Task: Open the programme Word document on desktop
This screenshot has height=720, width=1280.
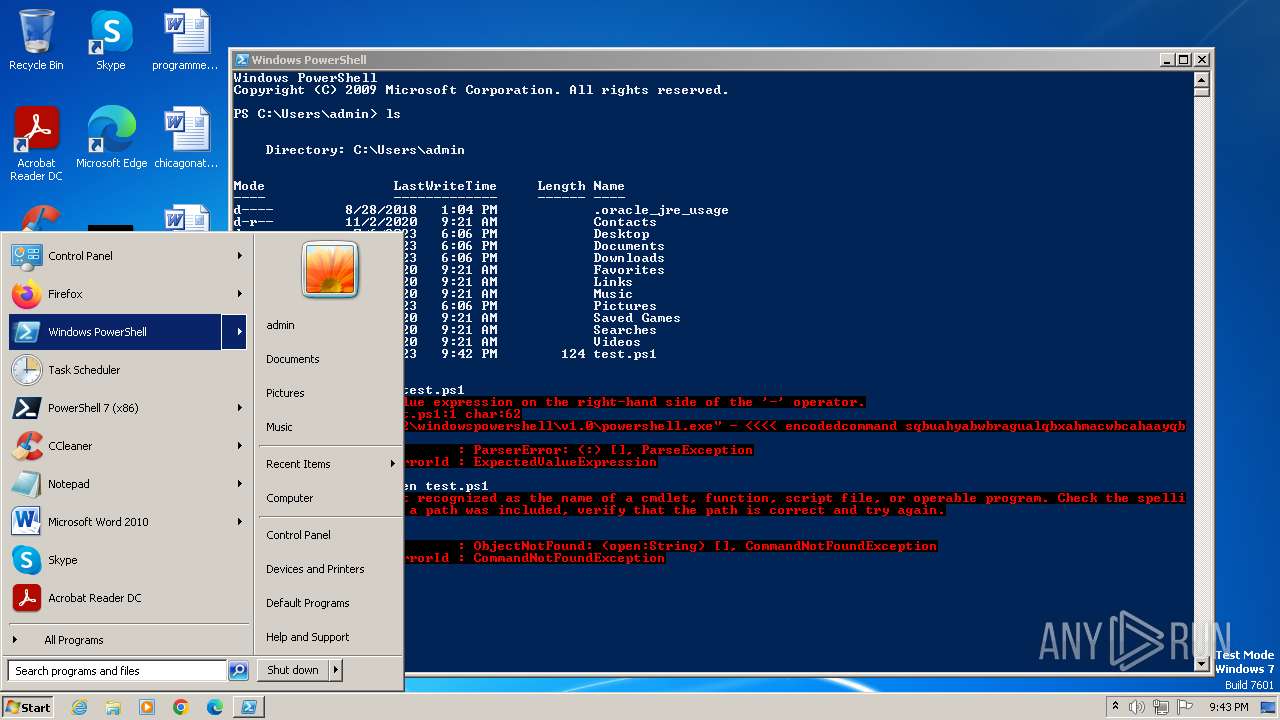Action: click(185, 40)
